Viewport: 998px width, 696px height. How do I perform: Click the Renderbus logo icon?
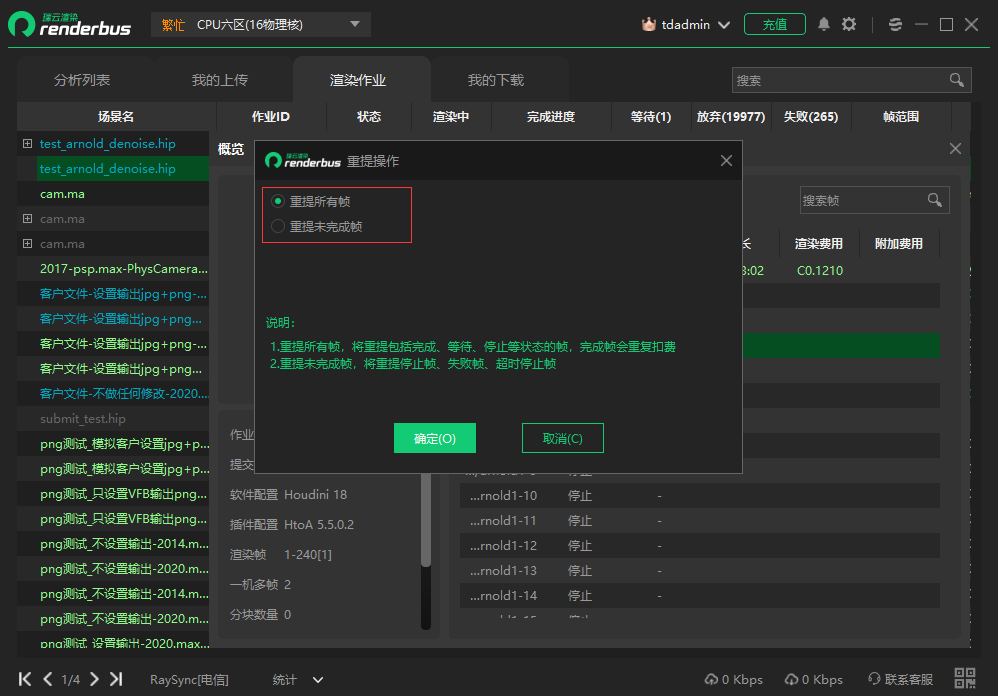click(21, 25)
